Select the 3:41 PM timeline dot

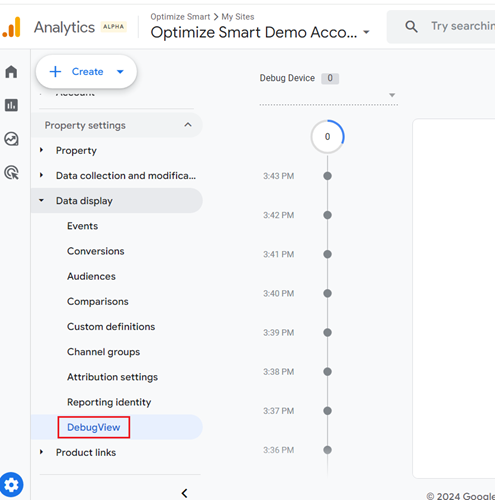(327, 254)
